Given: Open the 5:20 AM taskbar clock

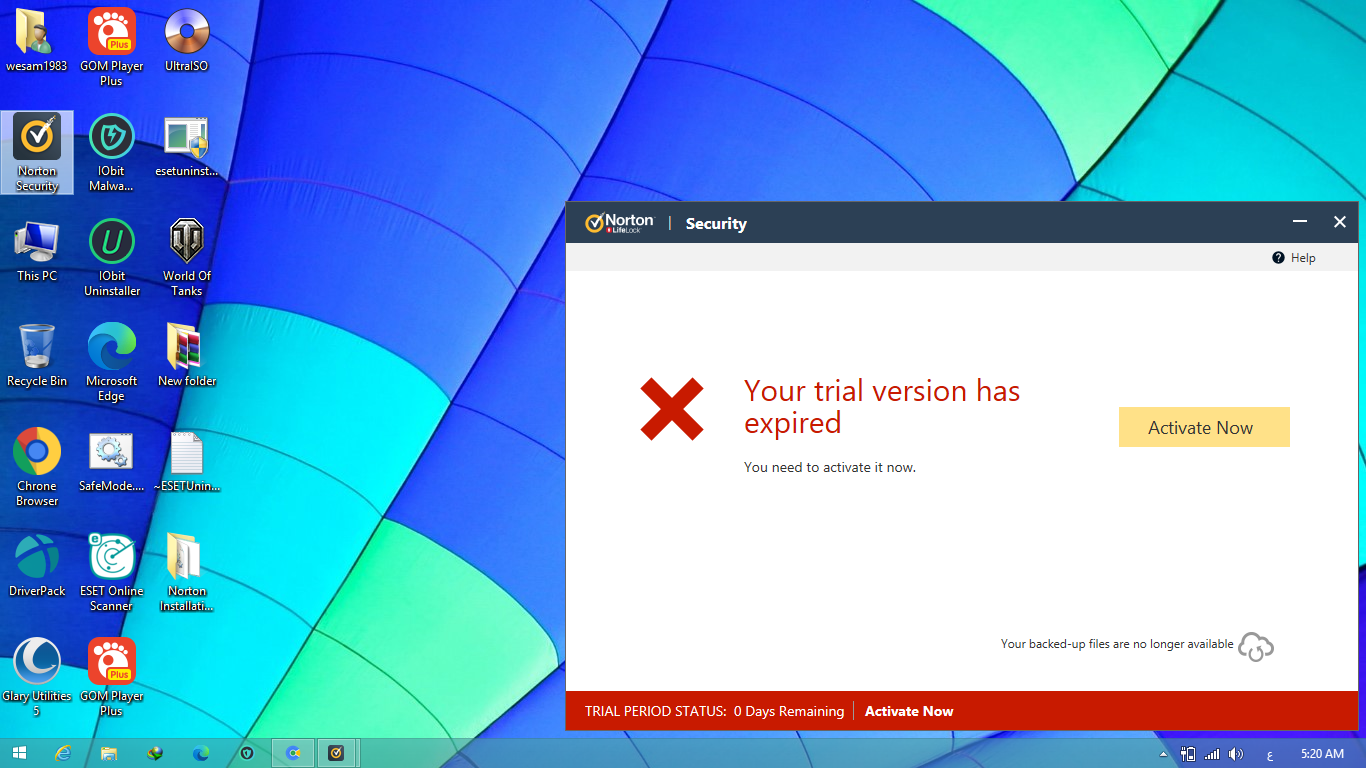Looking at the screenshot, I should pos(1322,754).
